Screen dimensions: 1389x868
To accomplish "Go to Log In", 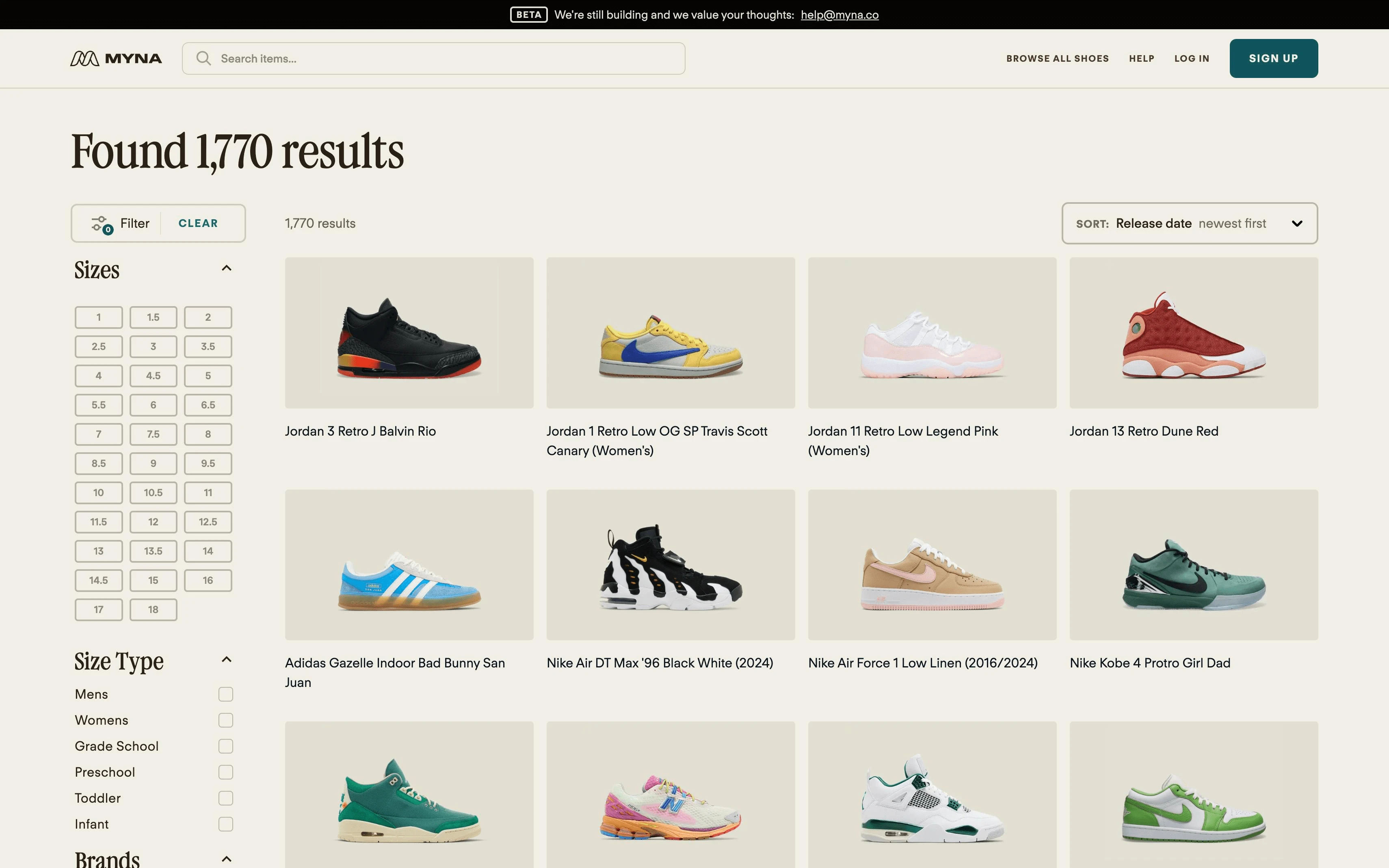I will coord(1192,58).
